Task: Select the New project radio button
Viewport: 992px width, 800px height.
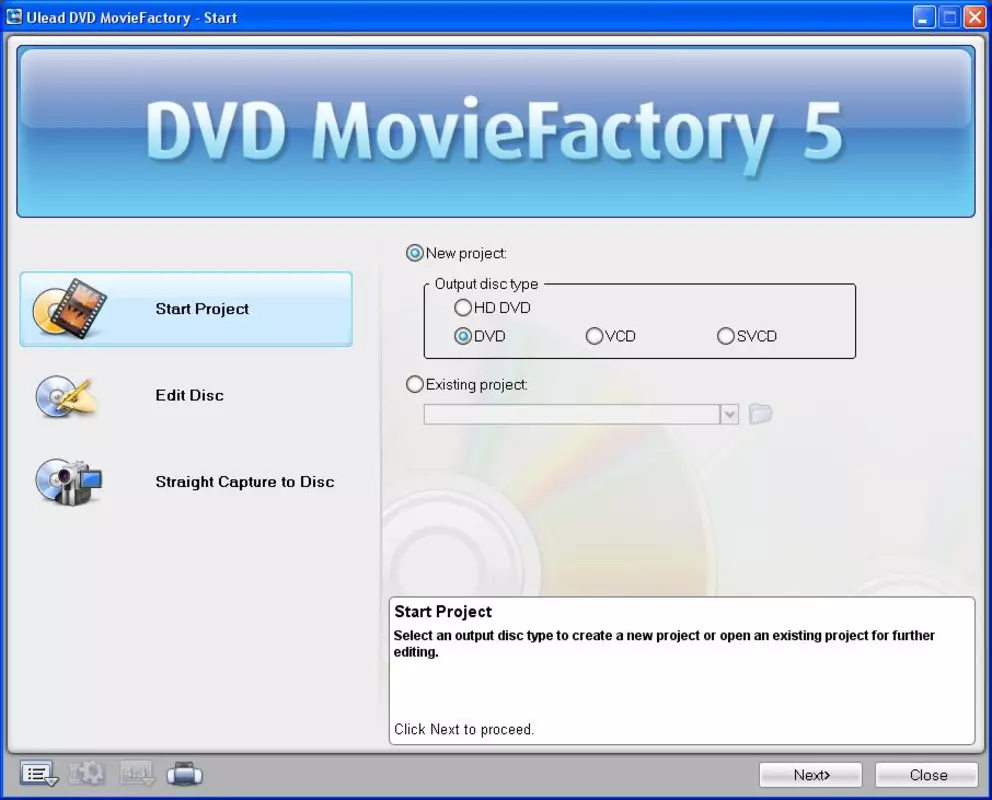Action: [x=414, y=254]
